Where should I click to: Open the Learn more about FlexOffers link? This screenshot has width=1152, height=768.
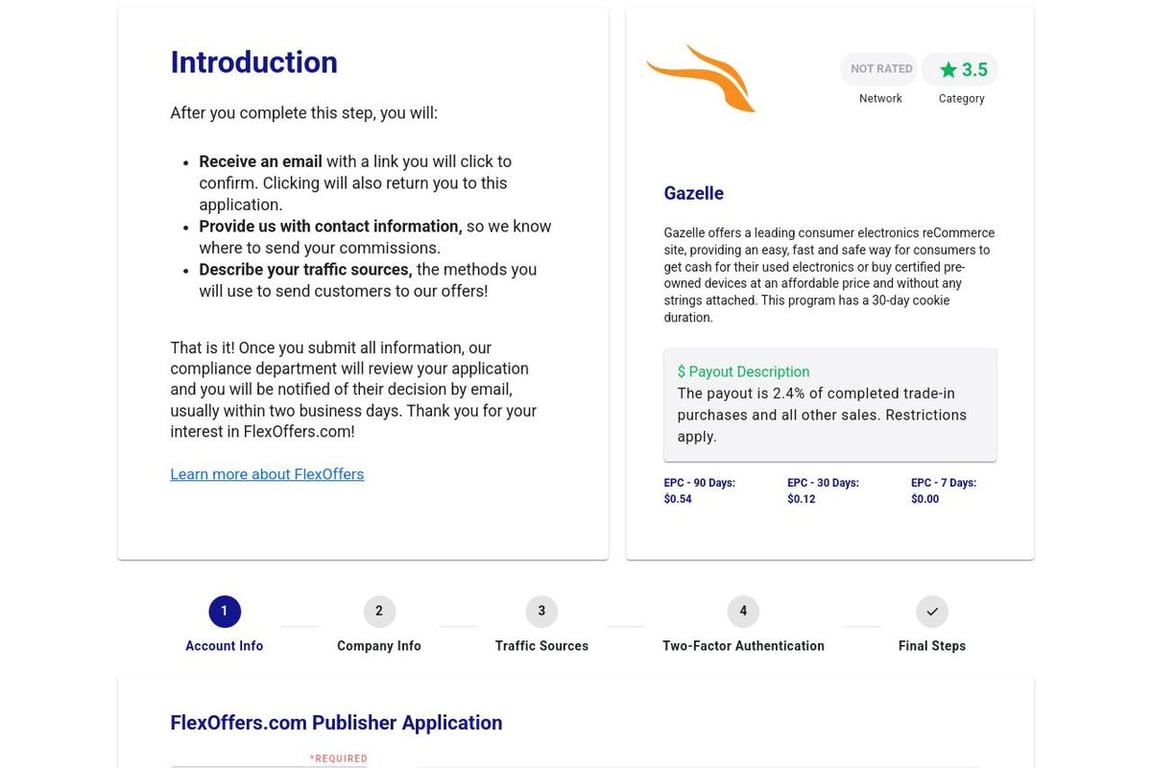[x=267, y=474]
